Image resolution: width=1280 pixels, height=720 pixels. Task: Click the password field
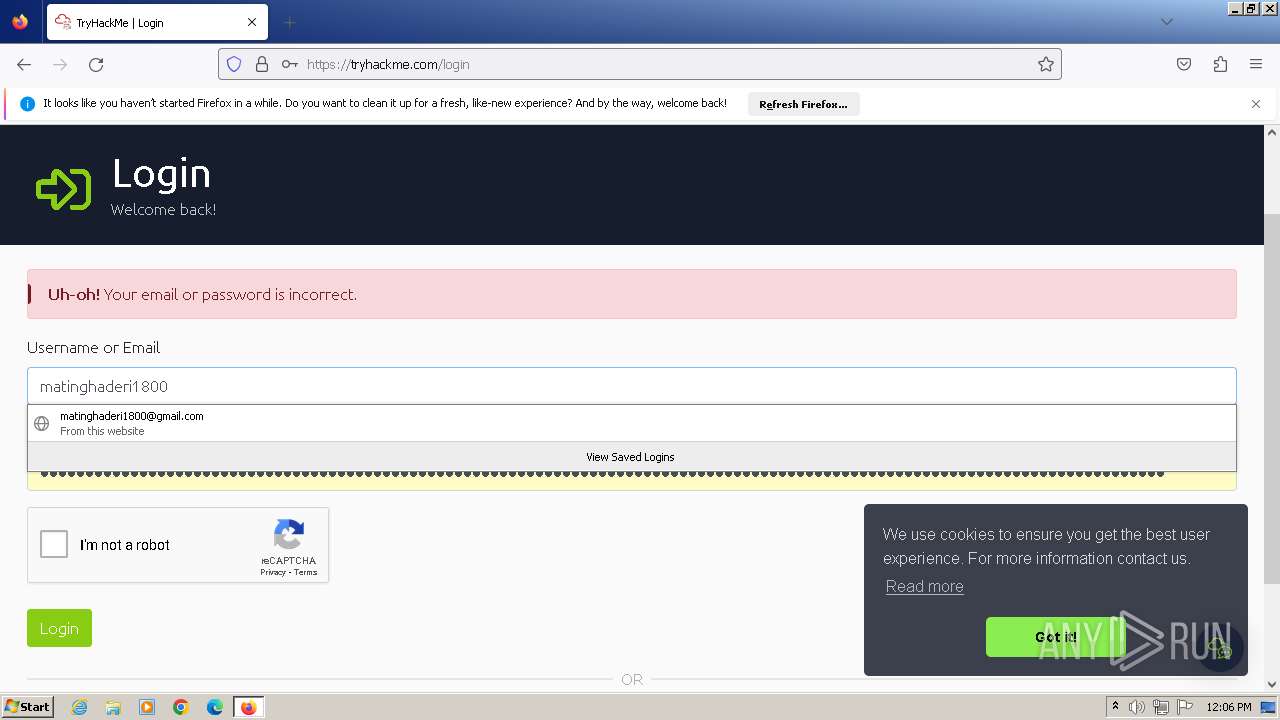pyautogui.click(x=632, y=480)
